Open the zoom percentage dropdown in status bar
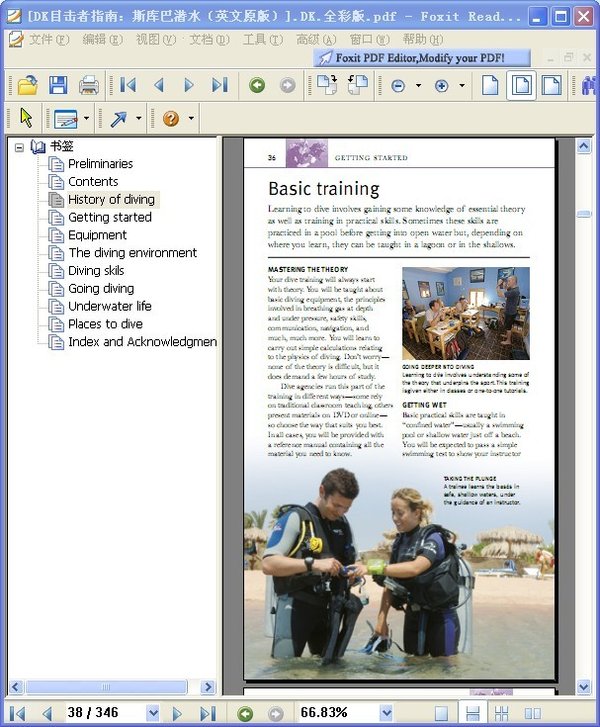Image resolution: width=600 pixels, height=727 pixels. (x=386, y=713)
